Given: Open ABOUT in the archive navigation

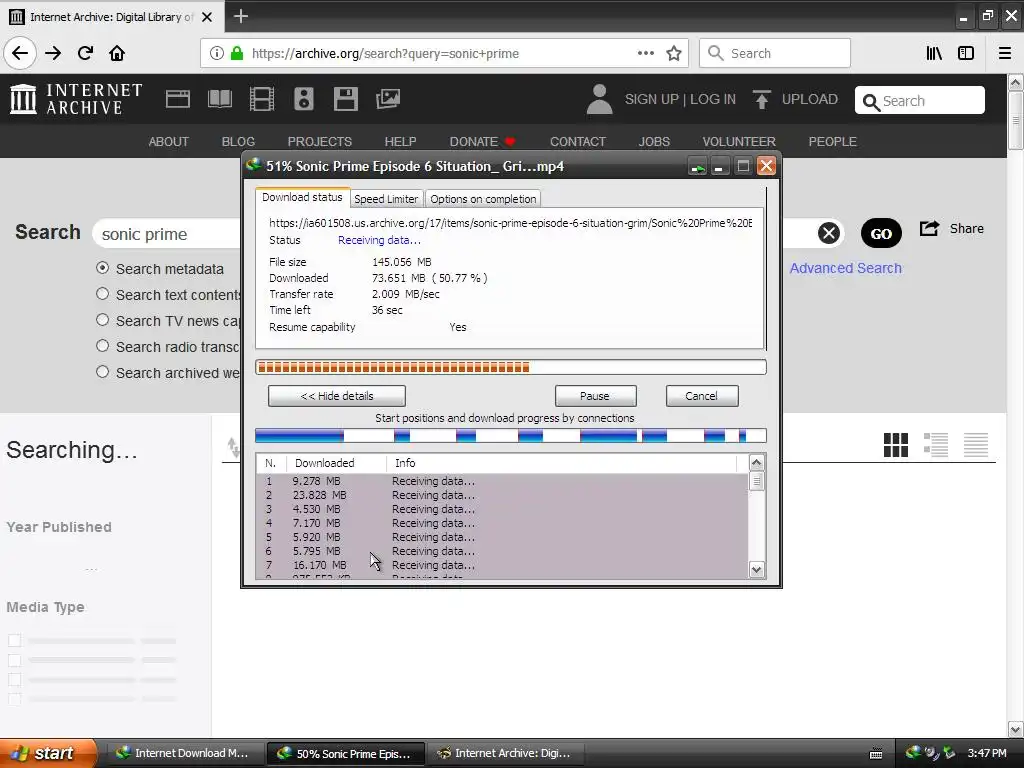Looking at the screenshot, I should click(x=168, y=142).
